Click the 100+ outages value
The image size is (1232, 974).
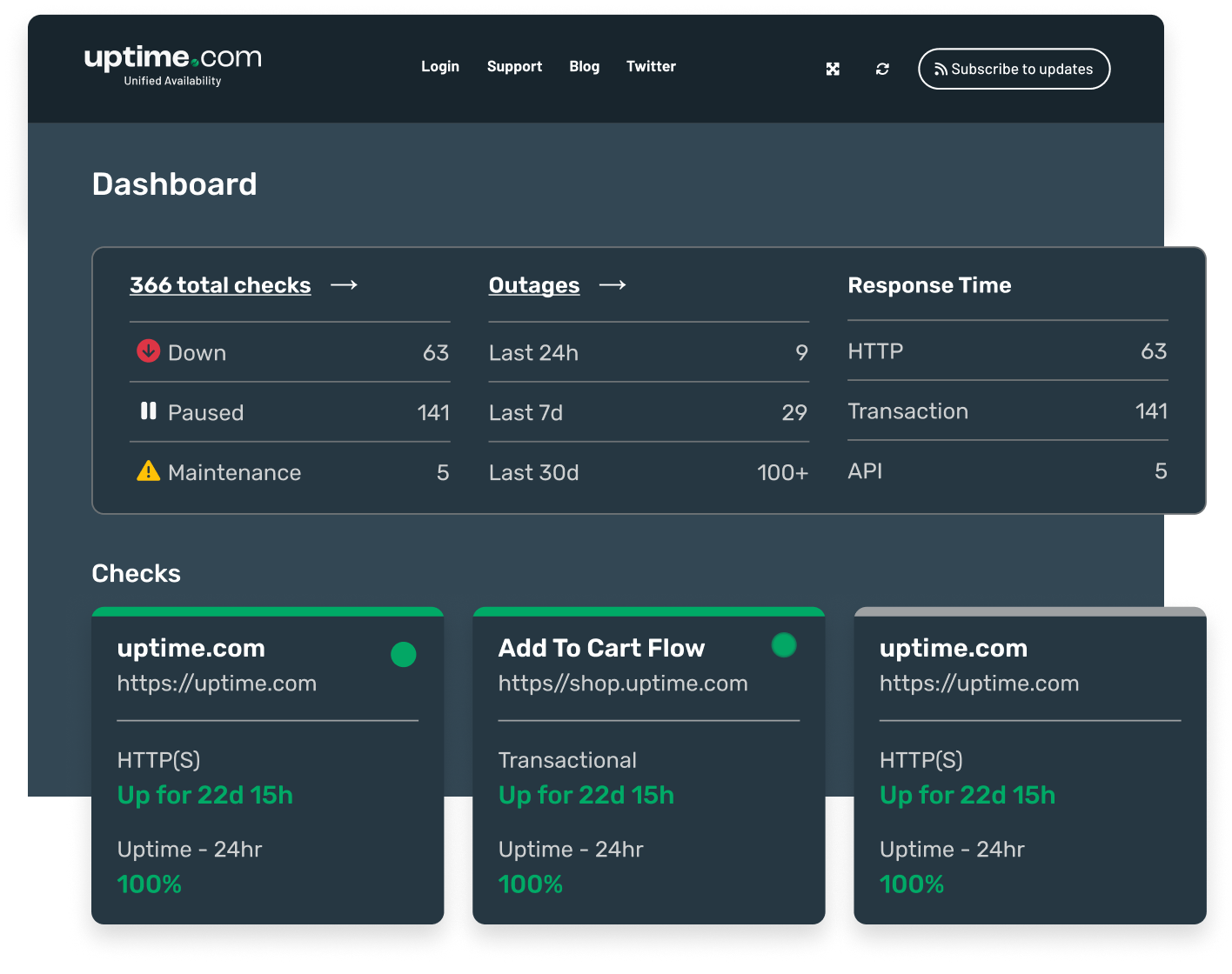(782, 473)
